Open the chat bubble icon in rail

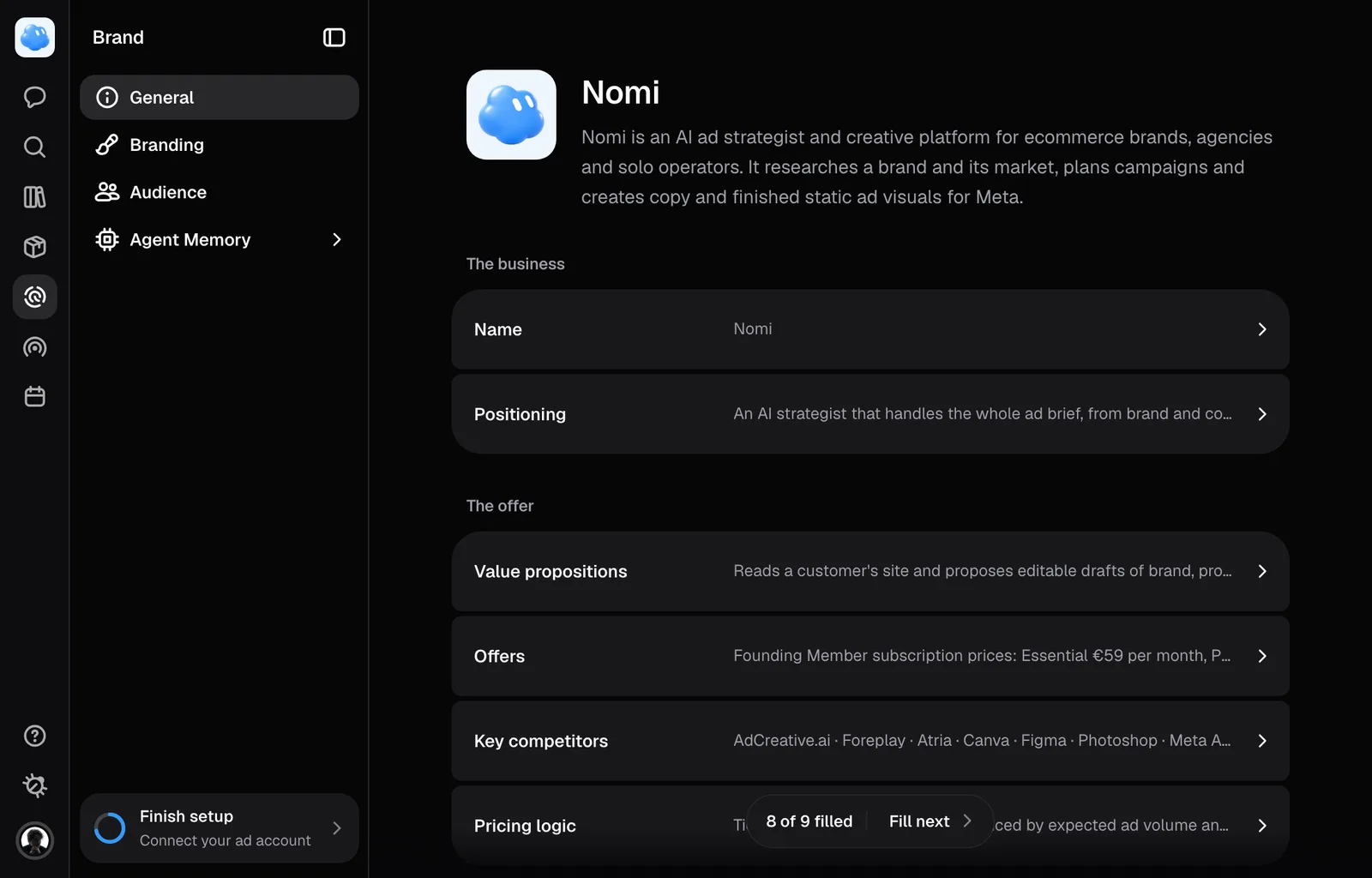[35, 97]
